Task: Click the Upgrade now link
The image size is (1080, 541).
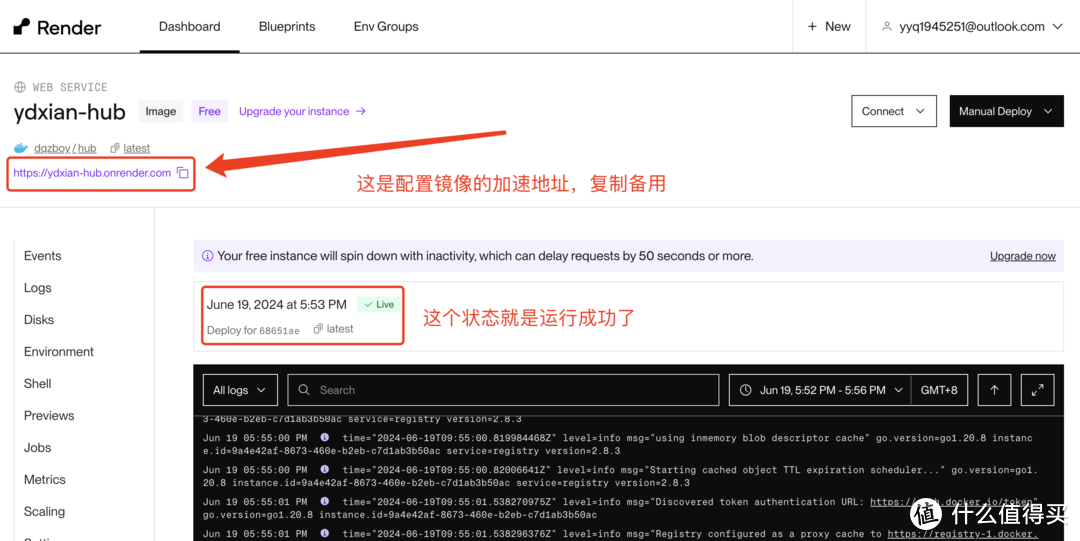Action: [x=1022, y=256]
